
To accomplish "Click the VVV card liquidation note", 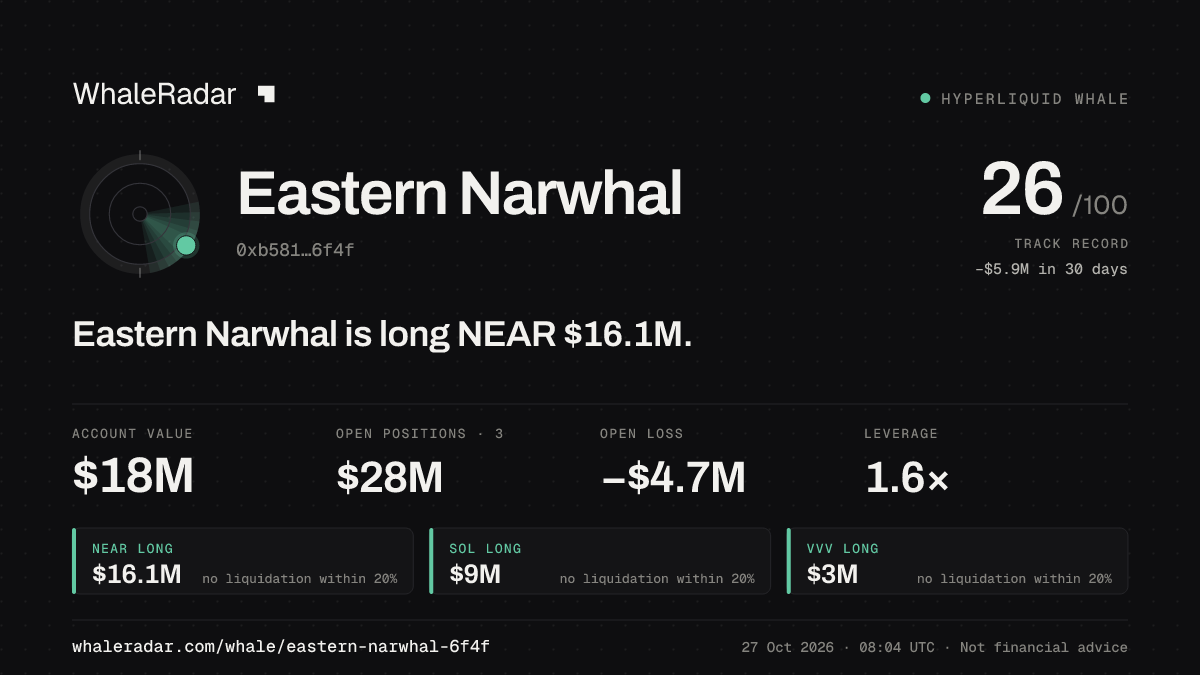I will click(x=1014, y=579).
